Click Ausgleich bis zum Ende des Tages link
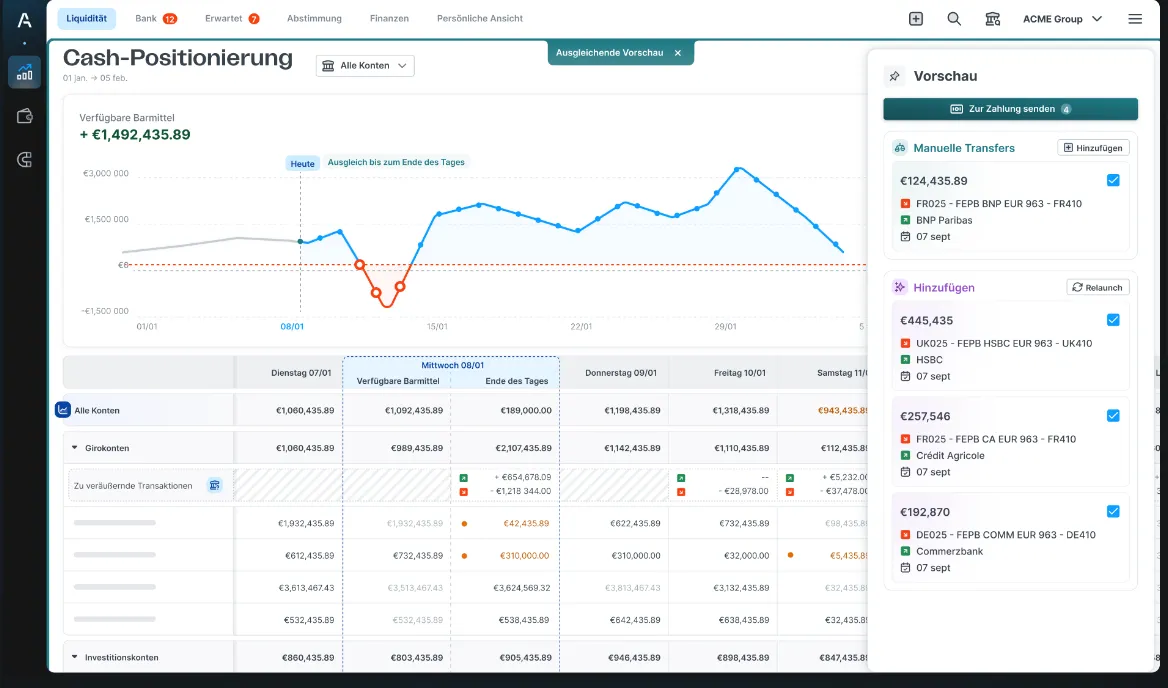The image size is (1168, 688). [x=396, y=162]
